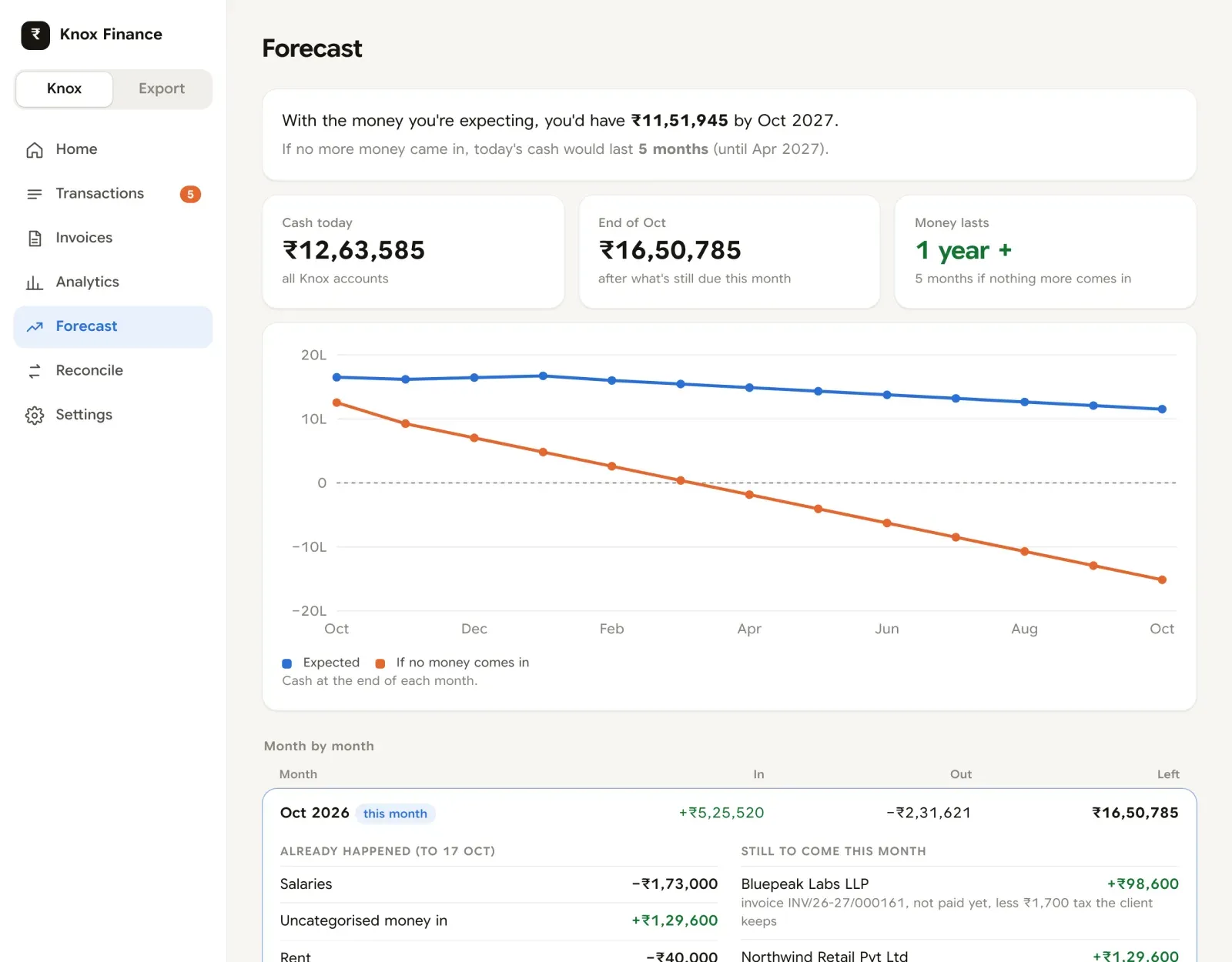The height and width of the screenshot is (962, 1232).
Task: Click the 'Month by month' heading
Action: tap(319, 746)
